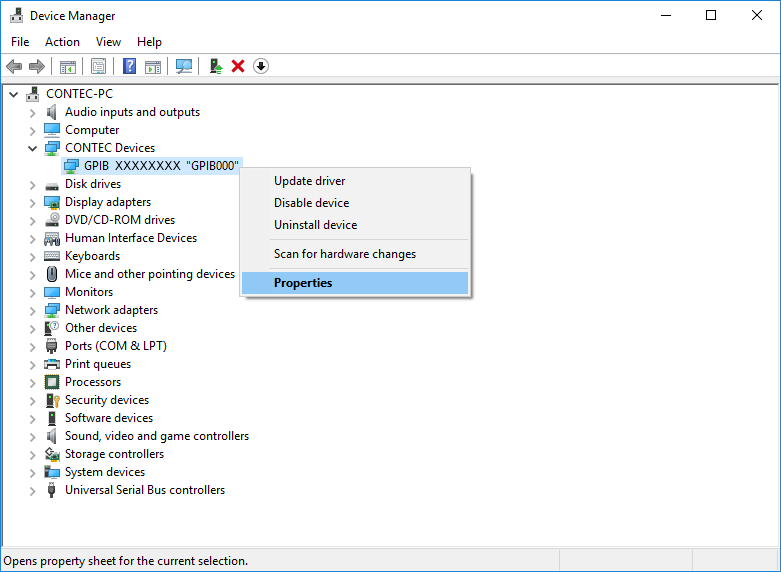The image size is (781, 572).
Task: Expand the Display adapters category
Action: pos(32,202)
